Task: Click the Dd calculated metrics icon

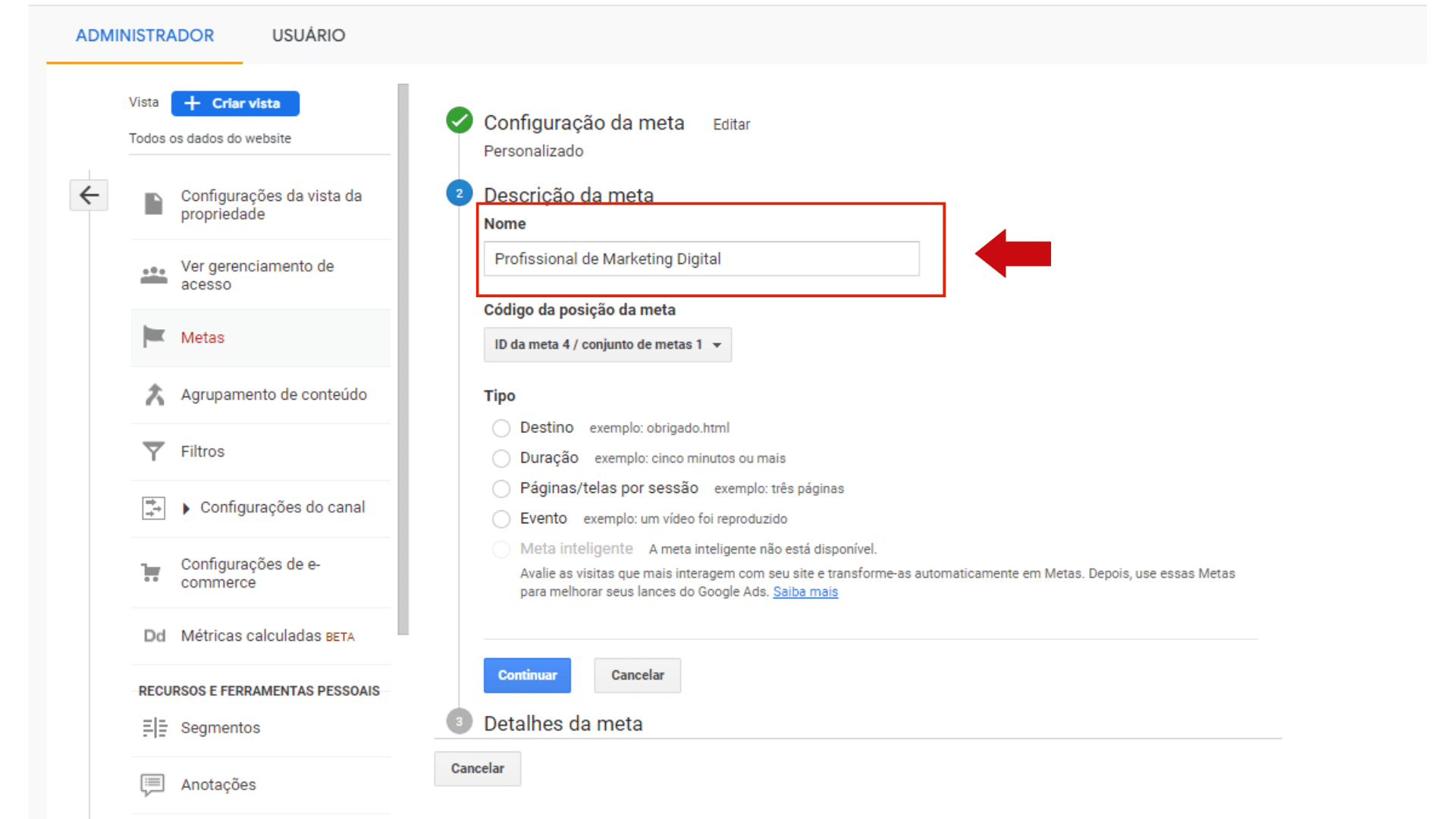Action: coord(155,635)
